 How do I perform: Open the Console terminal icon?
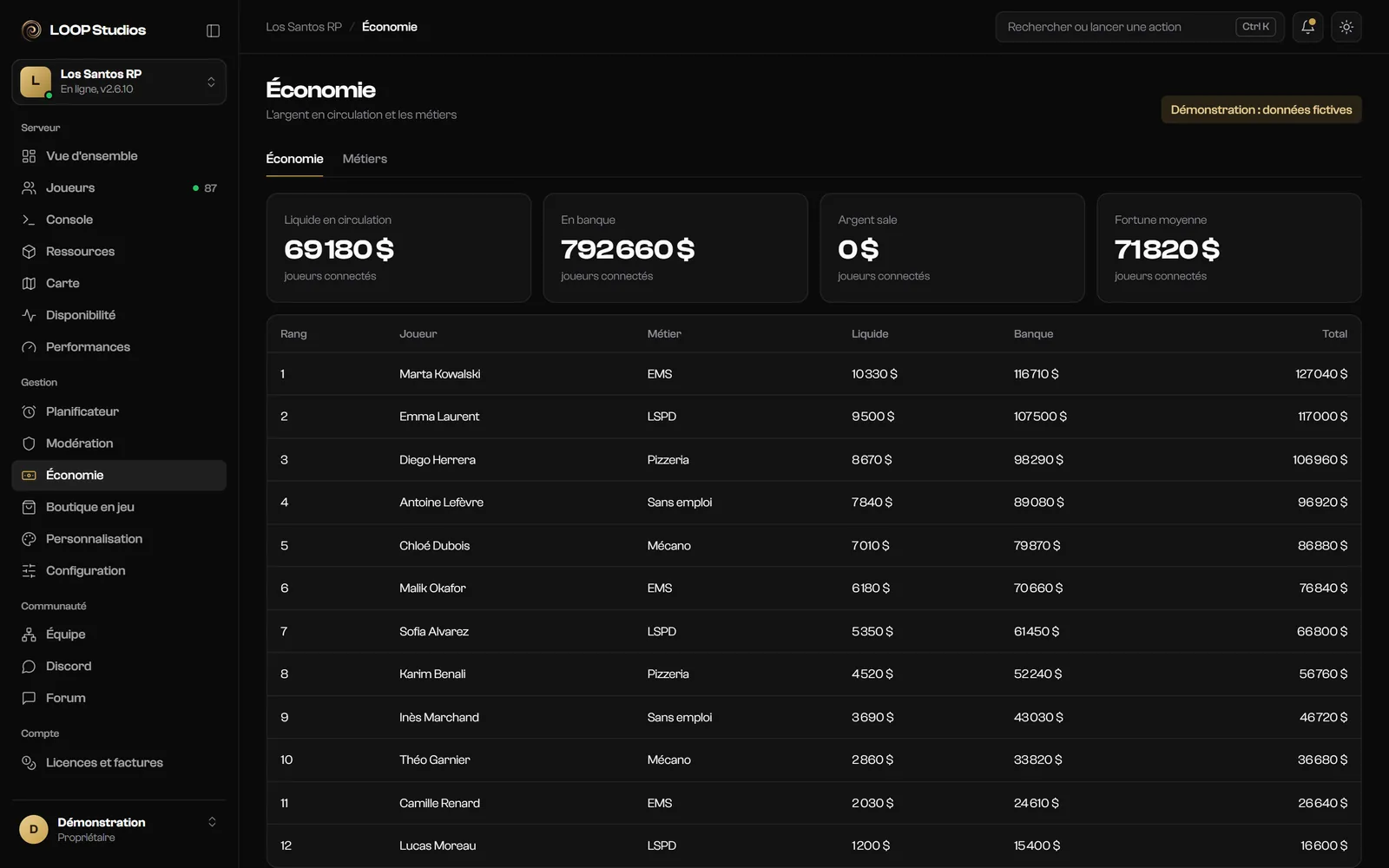coord(29,220)
